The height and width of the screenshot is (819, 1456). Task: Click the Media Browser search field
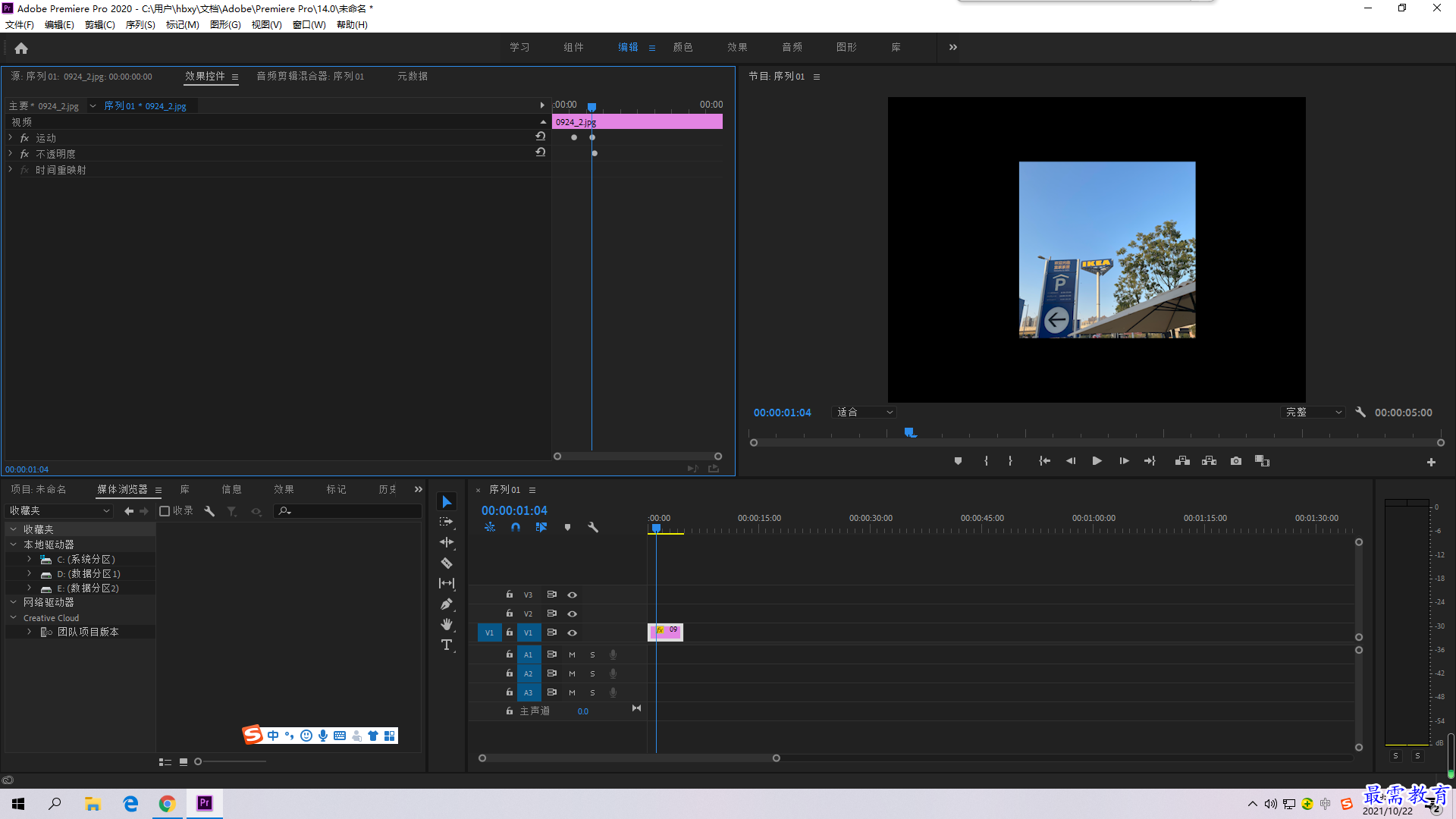pyautogui.click(x=347, y=511)
